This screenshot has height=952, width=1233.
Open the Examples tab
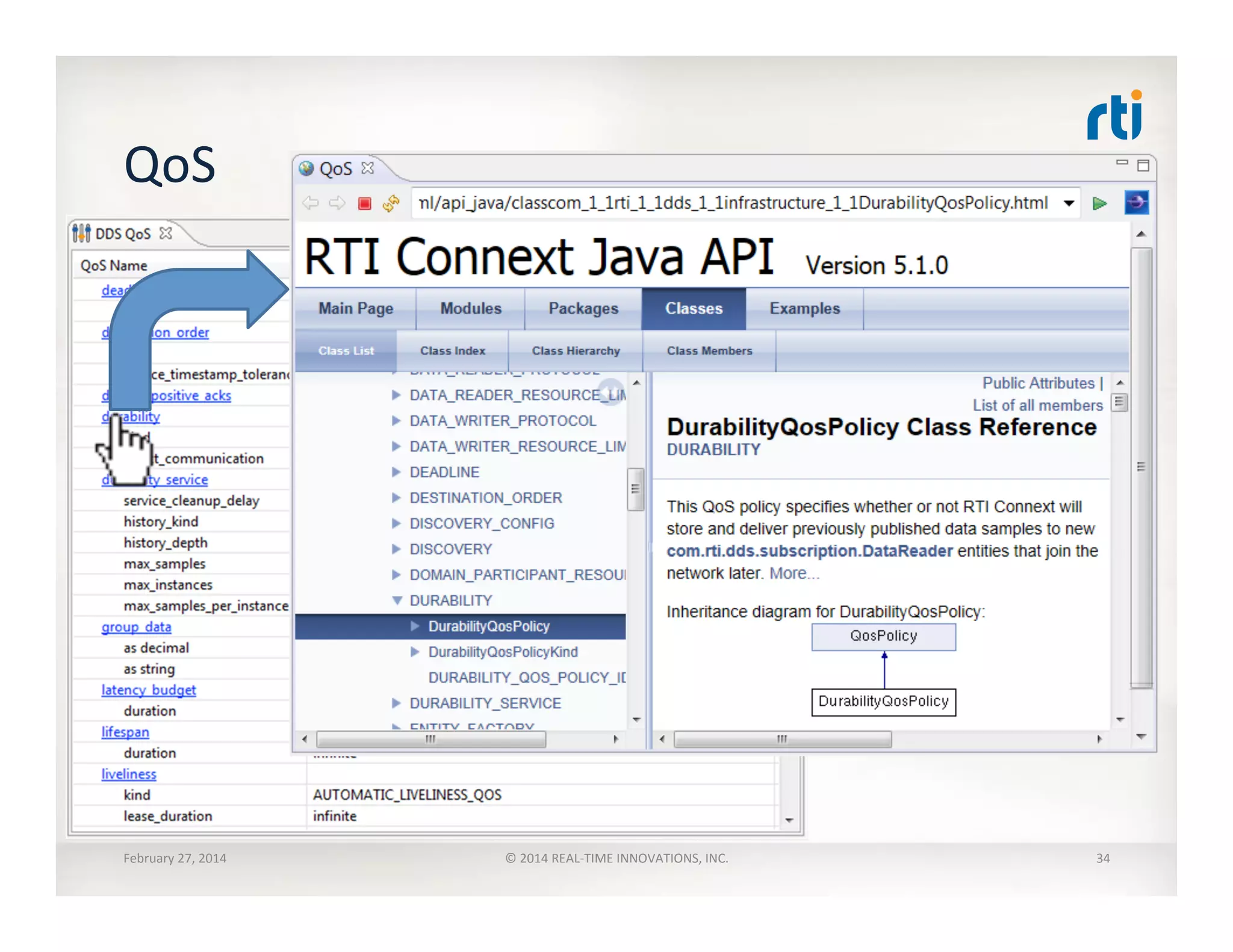(x=804, y=309)
